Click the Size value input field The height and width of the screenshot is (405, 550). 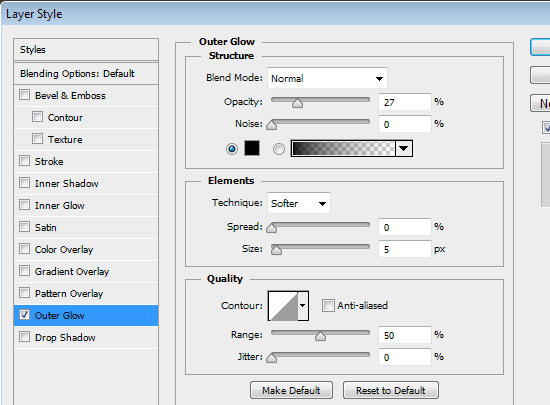(404, 249)
